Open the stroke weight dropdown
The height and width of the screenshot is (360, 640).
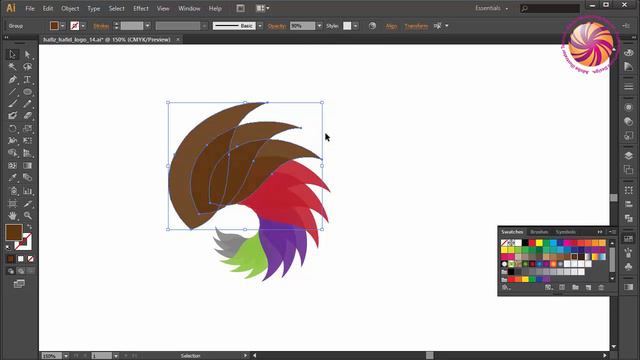[x=147, y=26]
